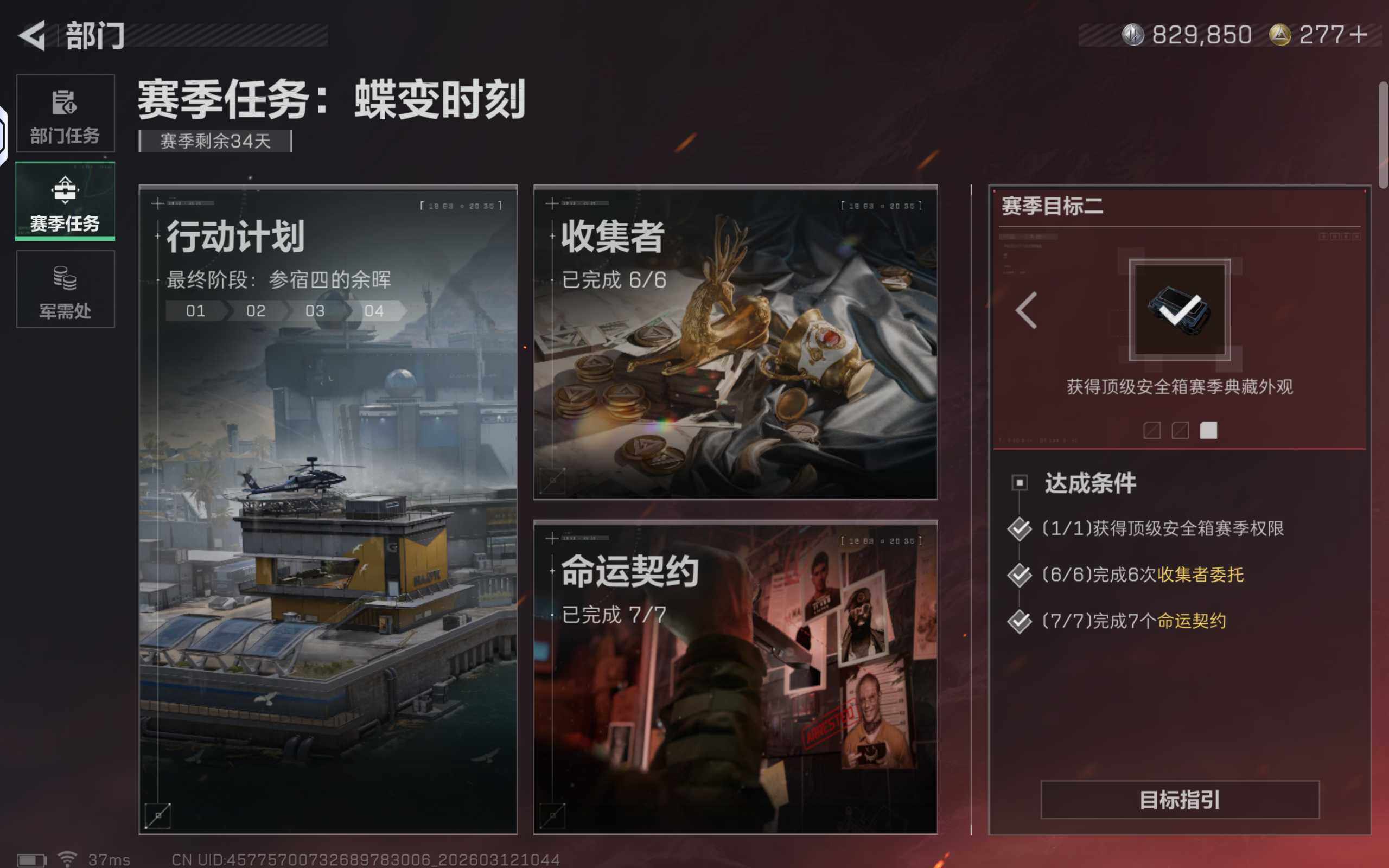Screen dimensions: 1389x868
Task: Click the gold triangle currency icon
Action: click(x=1279, y=35)
